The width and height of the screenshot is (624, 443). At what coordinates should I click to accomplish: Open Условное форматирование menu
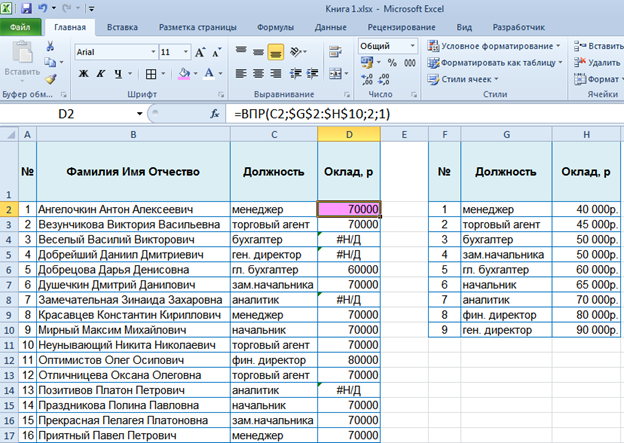point(494,46)
